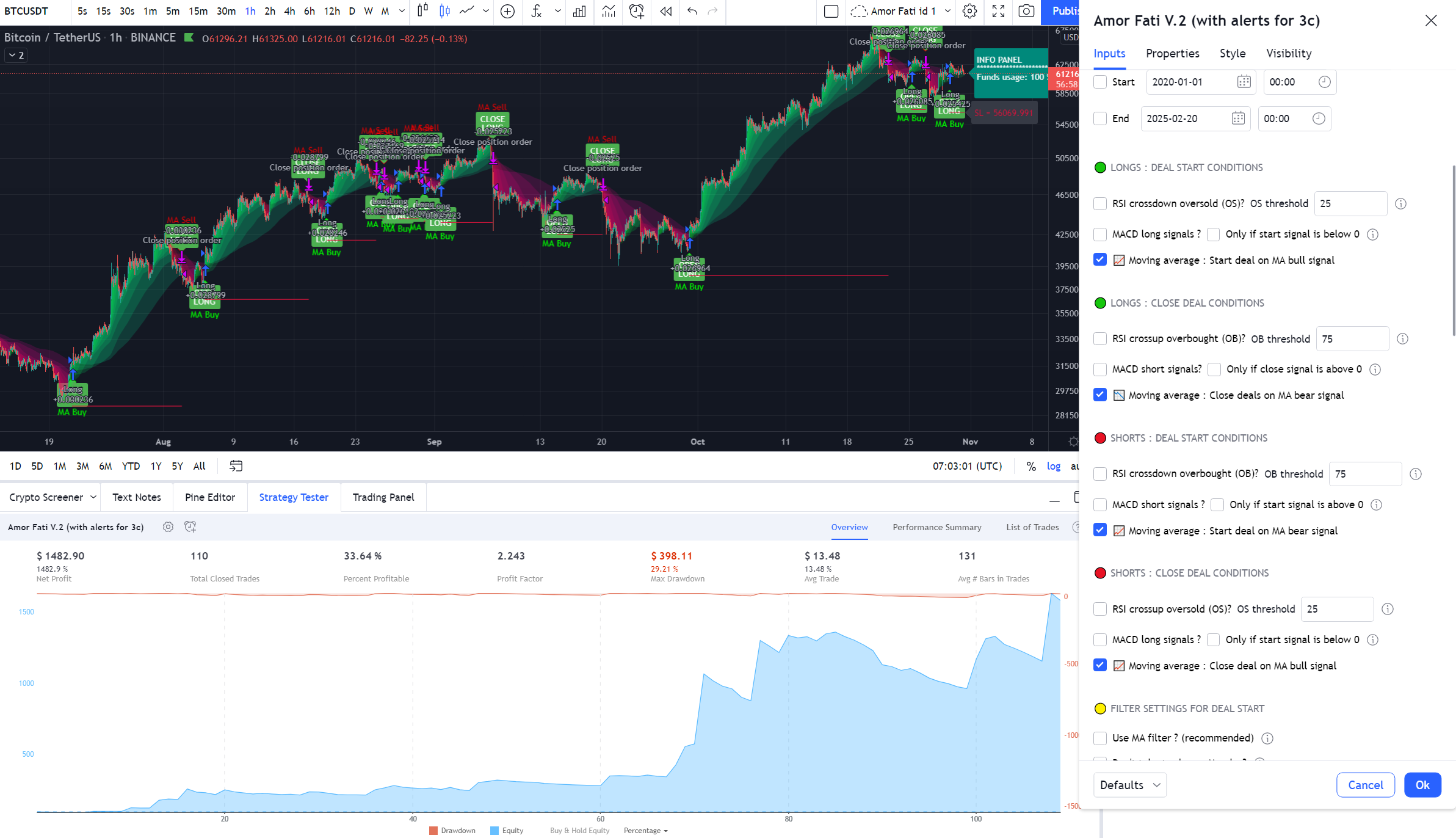The height and width of the screenshot is (838, 1456).
Task: Open the Defaults dropdown
Action: (x=1129, y=785)
